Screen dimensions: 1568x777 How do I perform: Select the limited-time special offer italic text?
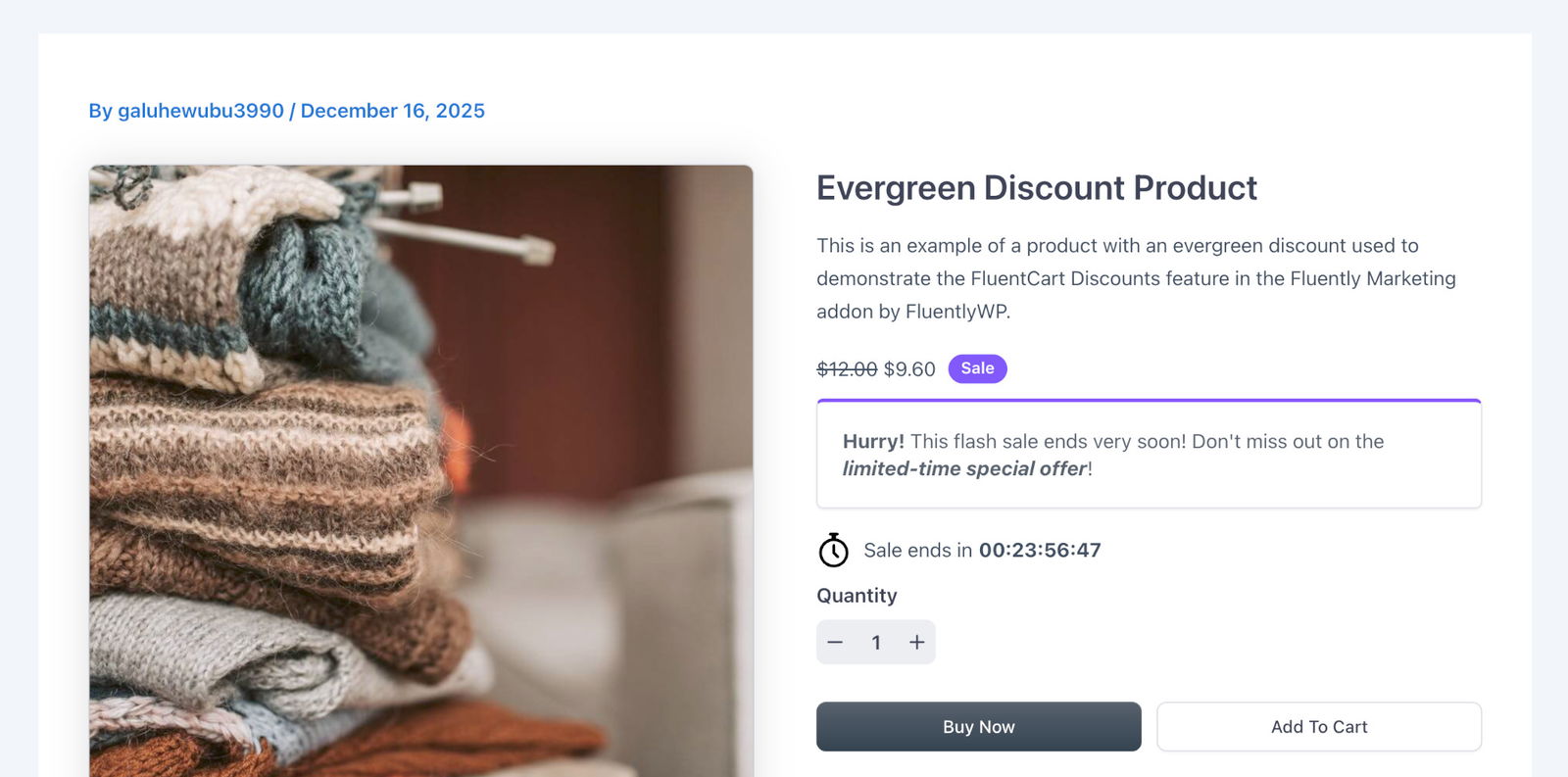pyautogui.click(x=963, y=468)
